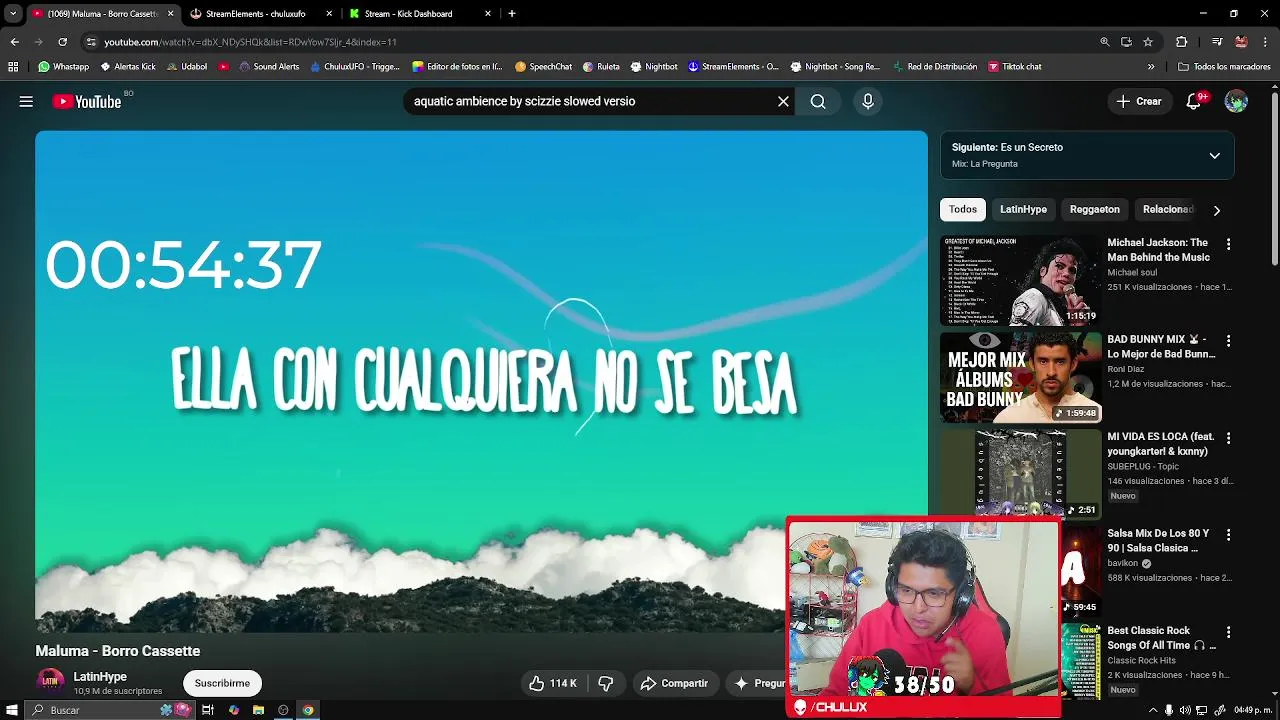This screenshot has height=720, width=1280.
Task: Clear the YouTube search text
Action: (783, 101)
